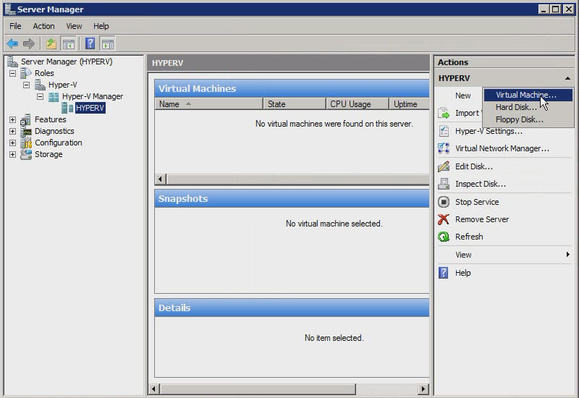Viewport: 579px width, 398px height.
Task: Click the Inspect Disk... action
Action: pyautogui.click(x=480, y=184)
